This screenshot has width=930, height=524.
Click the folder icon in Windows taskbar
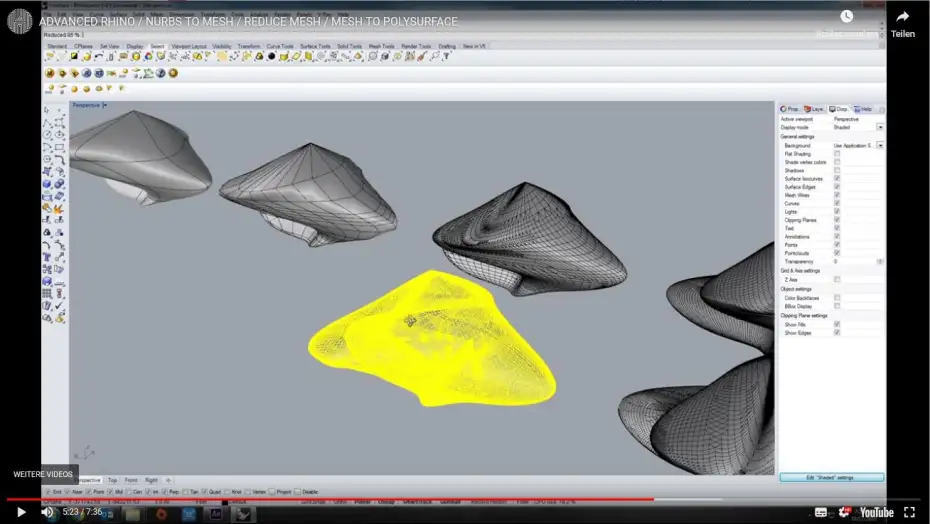(x=132, y=514)
